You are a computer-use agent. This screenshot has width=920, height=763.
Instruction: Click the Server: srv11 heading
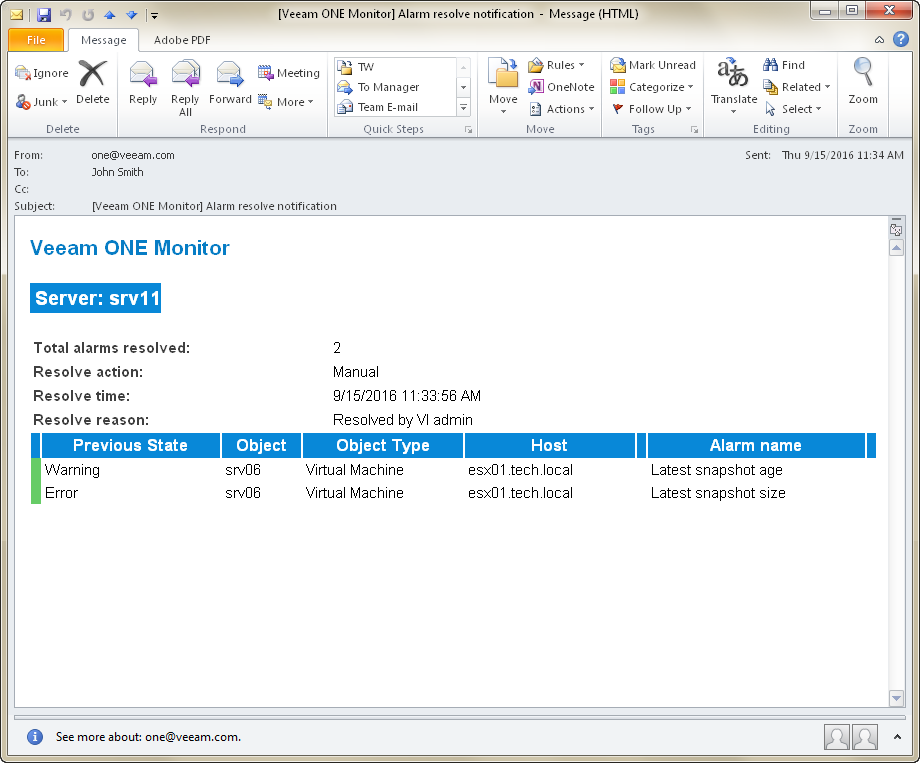96,298
